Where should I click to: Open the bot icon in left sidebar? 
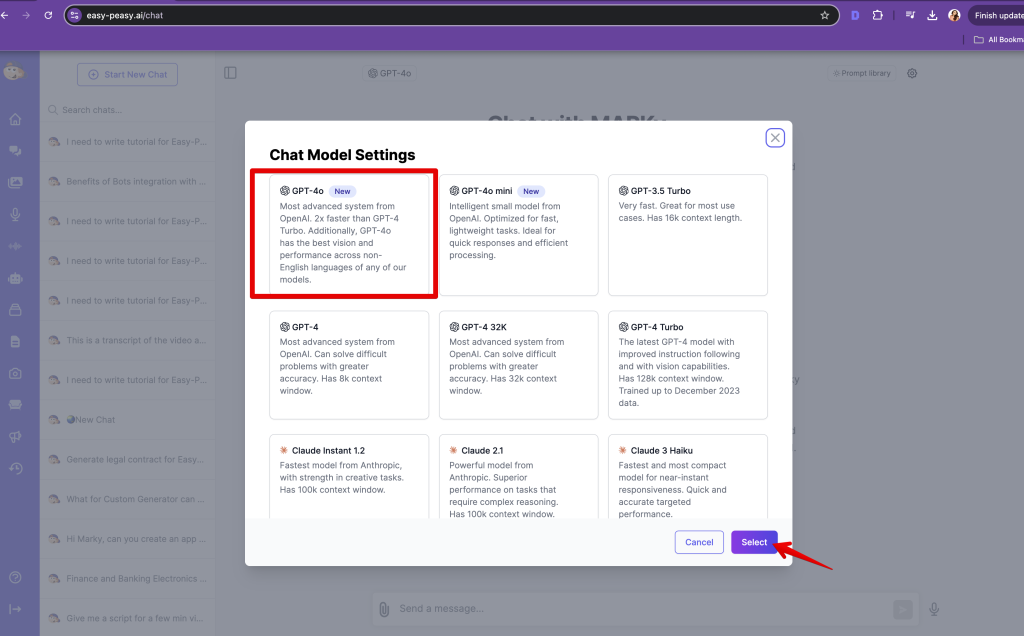coord(15,279)
